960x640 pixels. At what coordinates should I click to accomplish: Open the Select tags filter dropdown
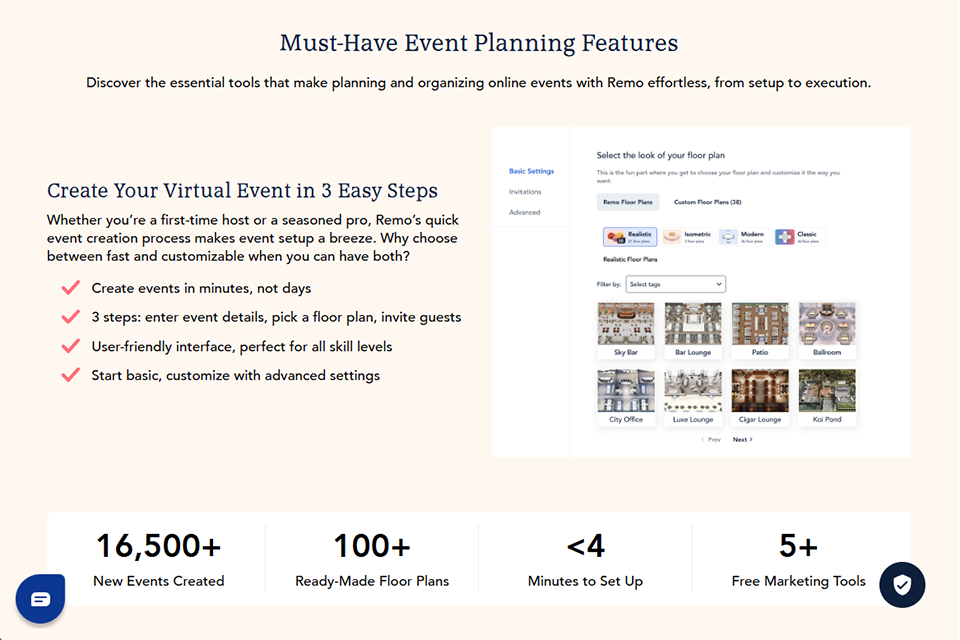point(675,284)
